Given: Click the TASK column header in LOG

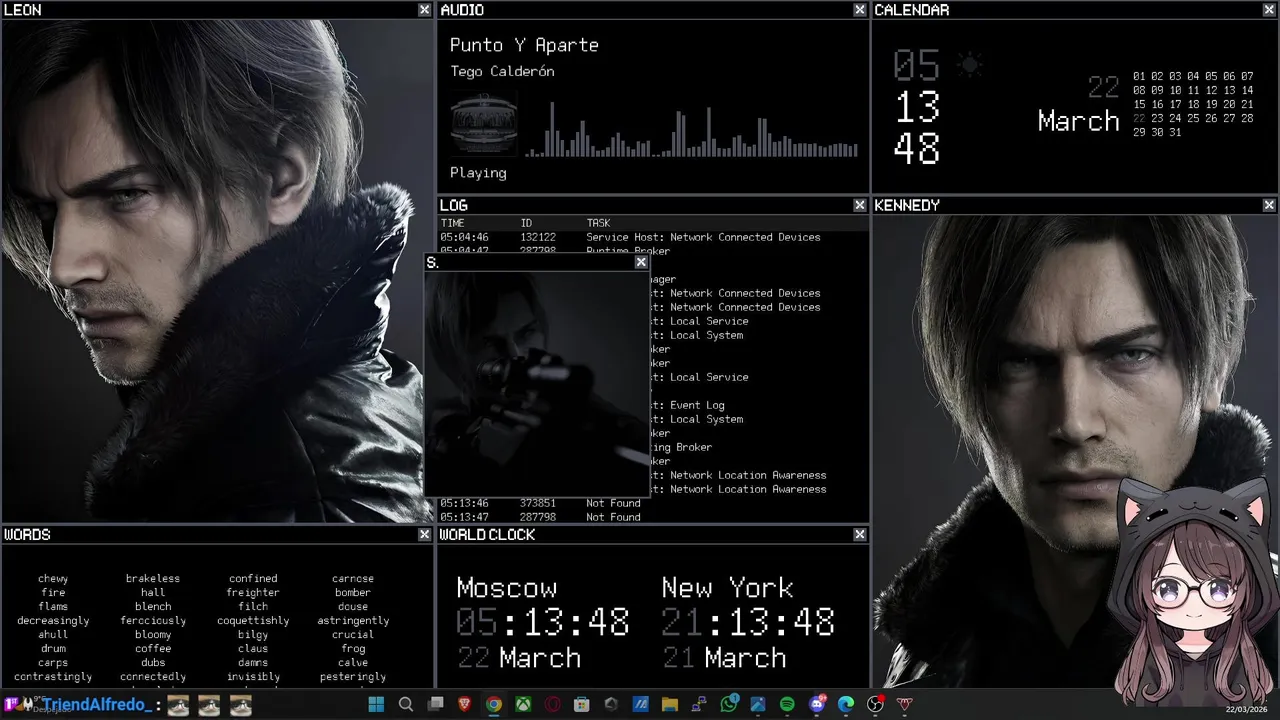Looking at the screenshot, I should click(x=598, y=223).
